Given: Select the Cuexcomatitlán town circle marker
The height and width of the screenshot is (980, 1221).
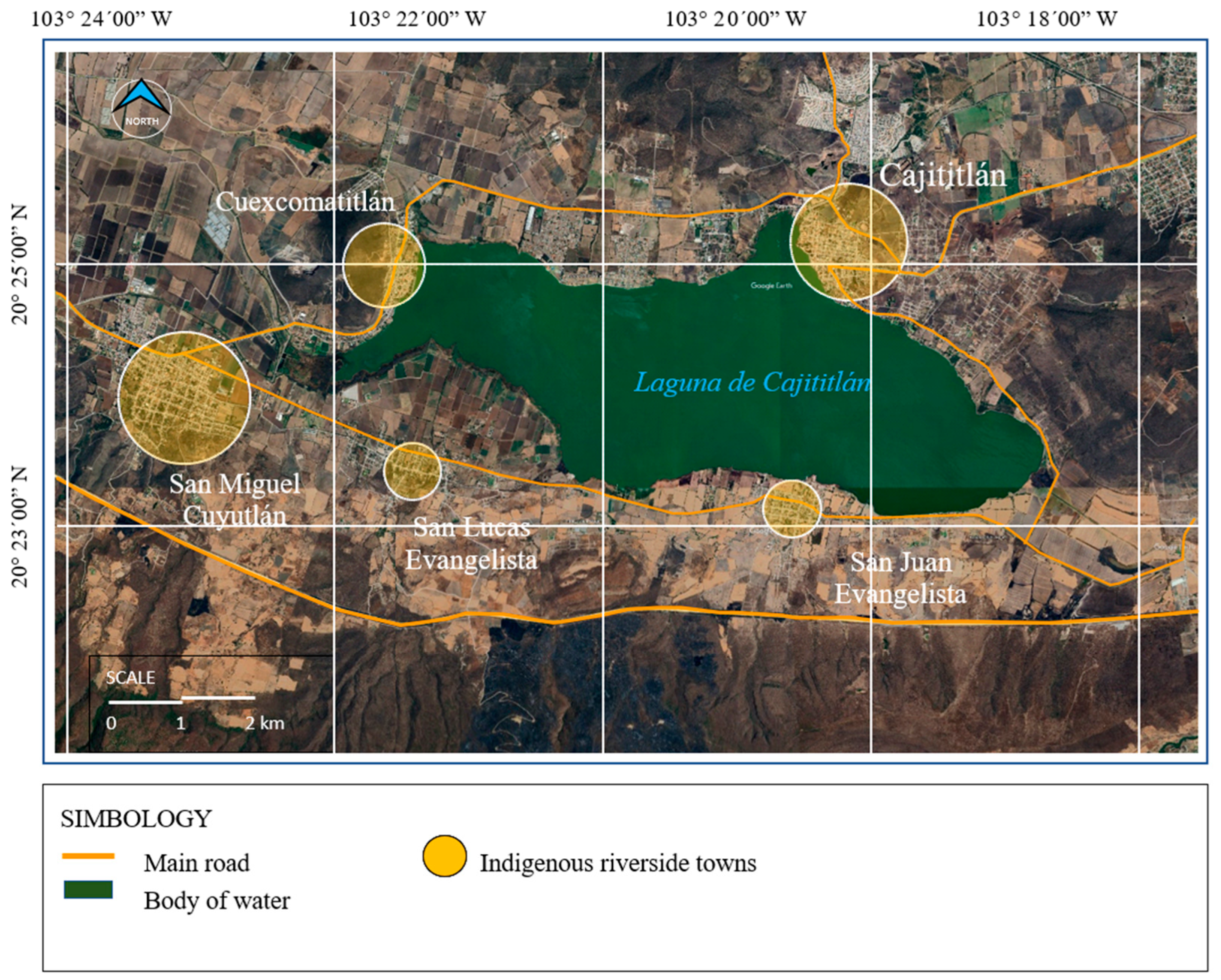Looking at the screenshot, I should (x=384, y=265).
